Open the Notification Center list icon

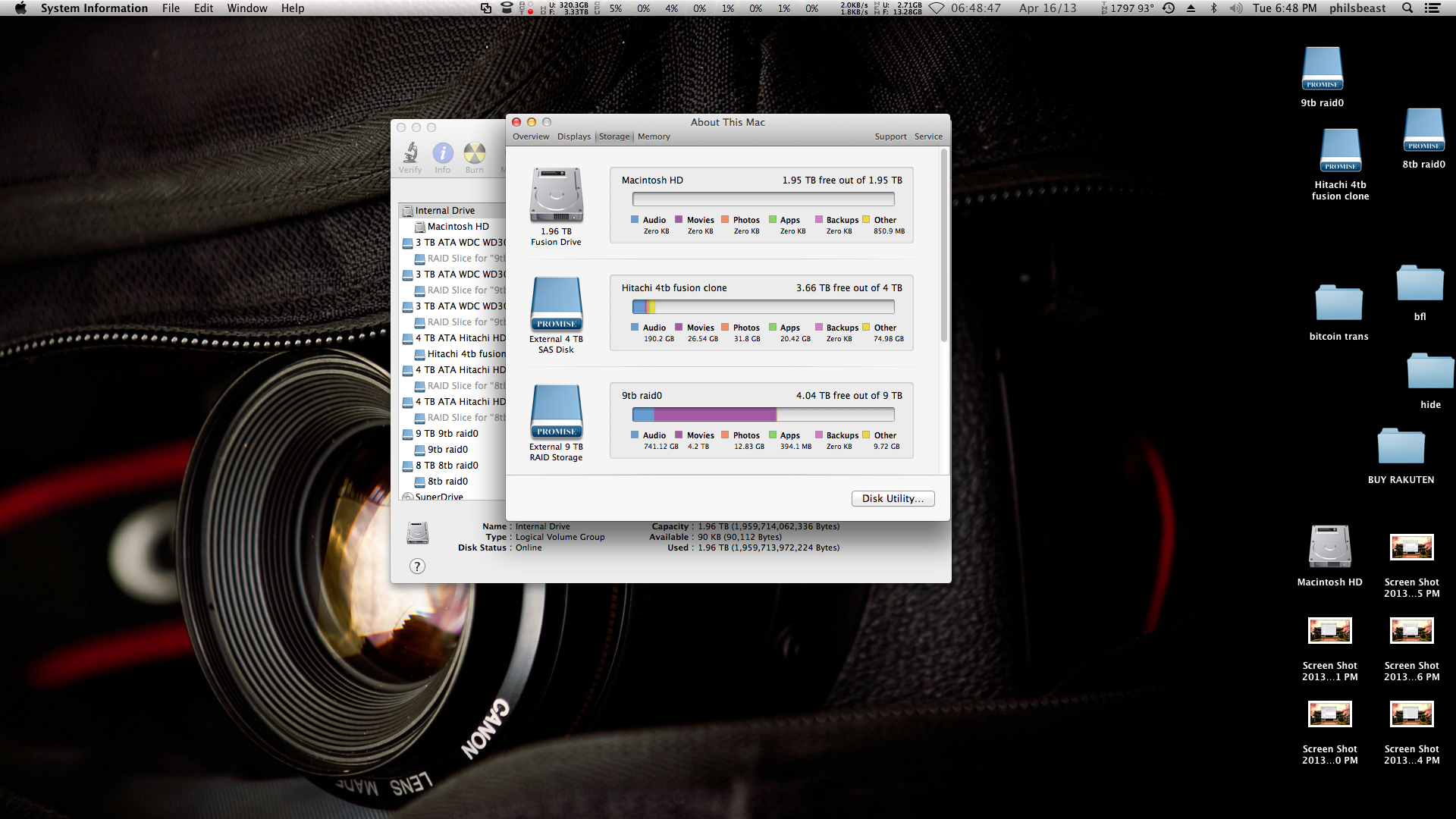[x=1432, y=8]
